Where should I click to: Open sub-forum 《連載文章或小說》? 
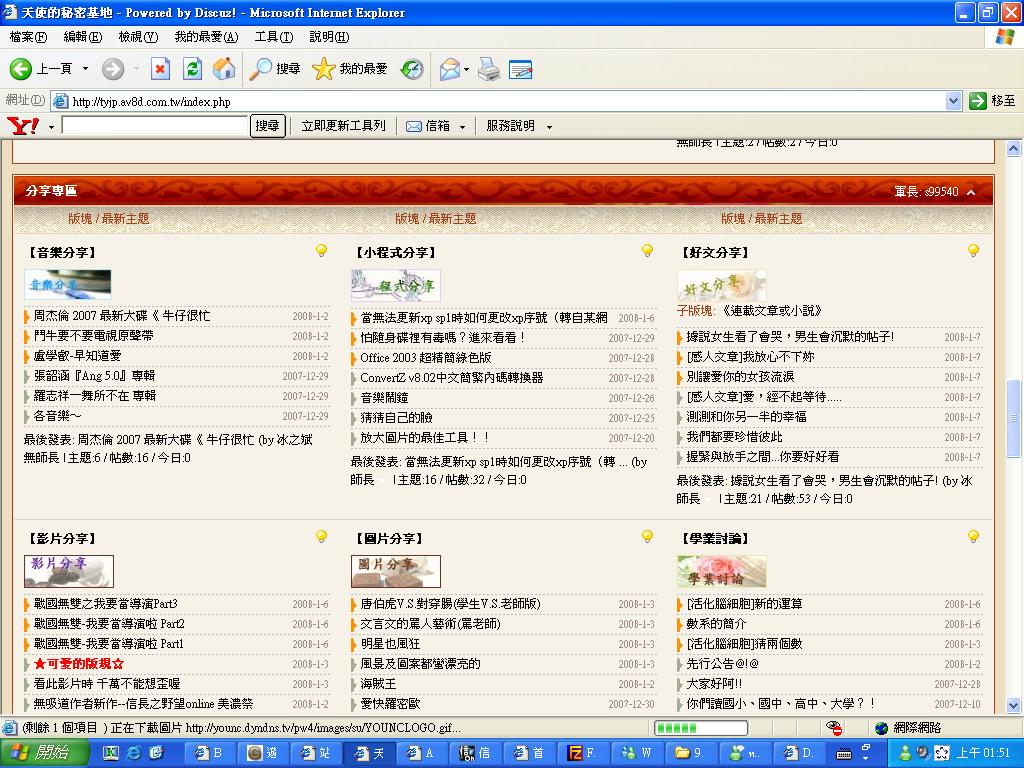771,311
